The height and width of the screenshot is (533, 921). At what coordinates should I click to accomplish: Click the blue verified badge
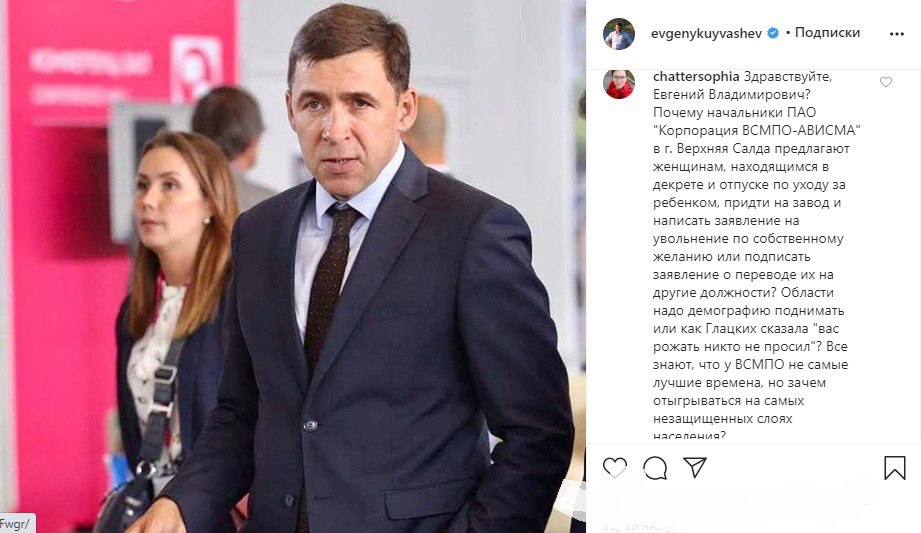(774, 33)
